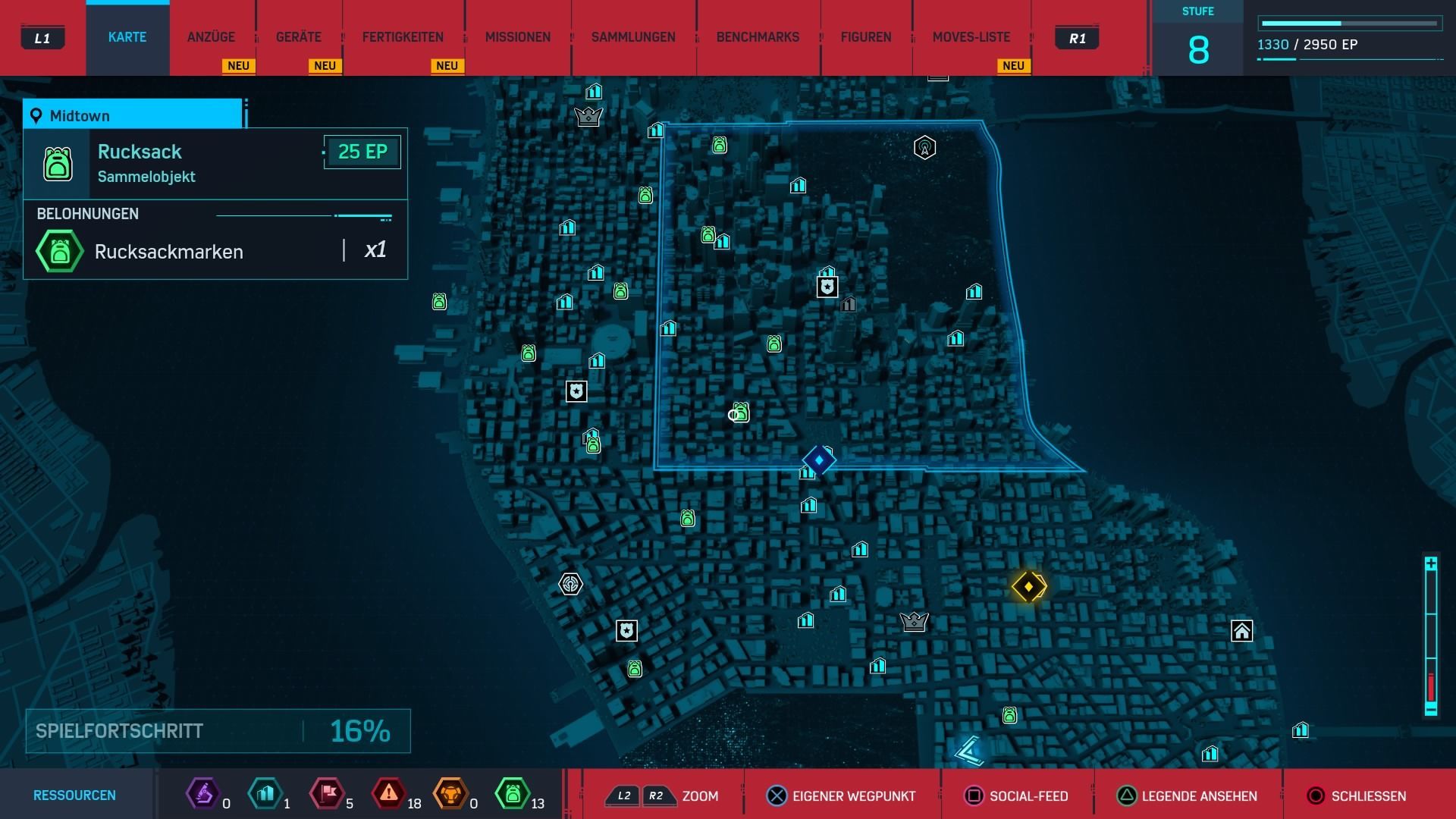Click the Rucksackmarken reward hexagon icon
1456x819 pixels.
click(x=60, y=251)
